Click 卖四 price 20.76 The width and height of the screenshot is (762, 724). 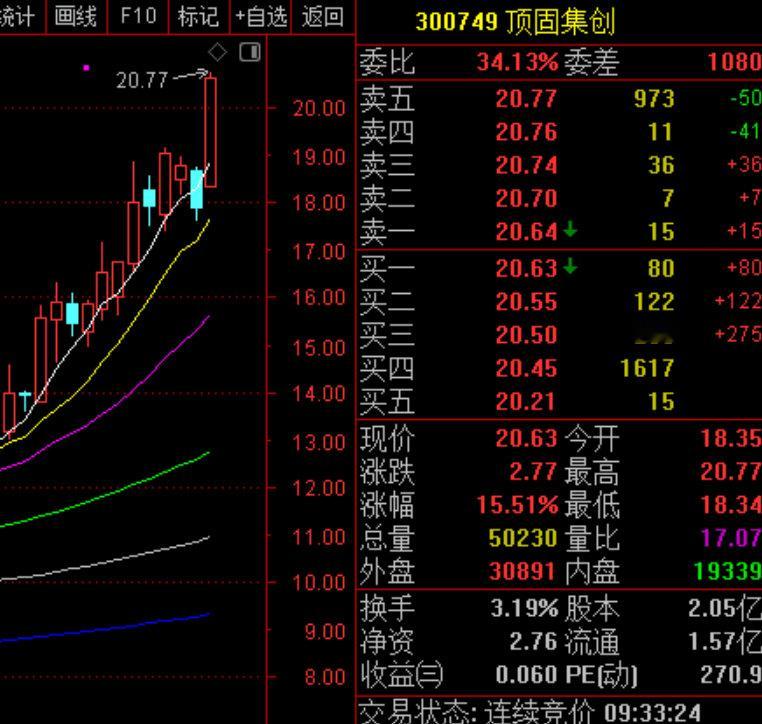[x=526, y=132]
